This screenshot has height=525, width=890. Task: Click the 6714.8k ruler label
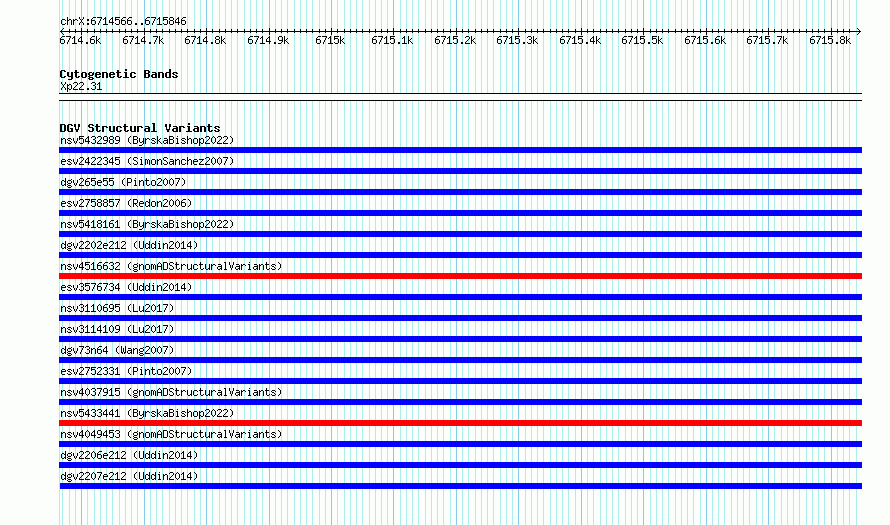pyautogui.click(x=205, y=40)
